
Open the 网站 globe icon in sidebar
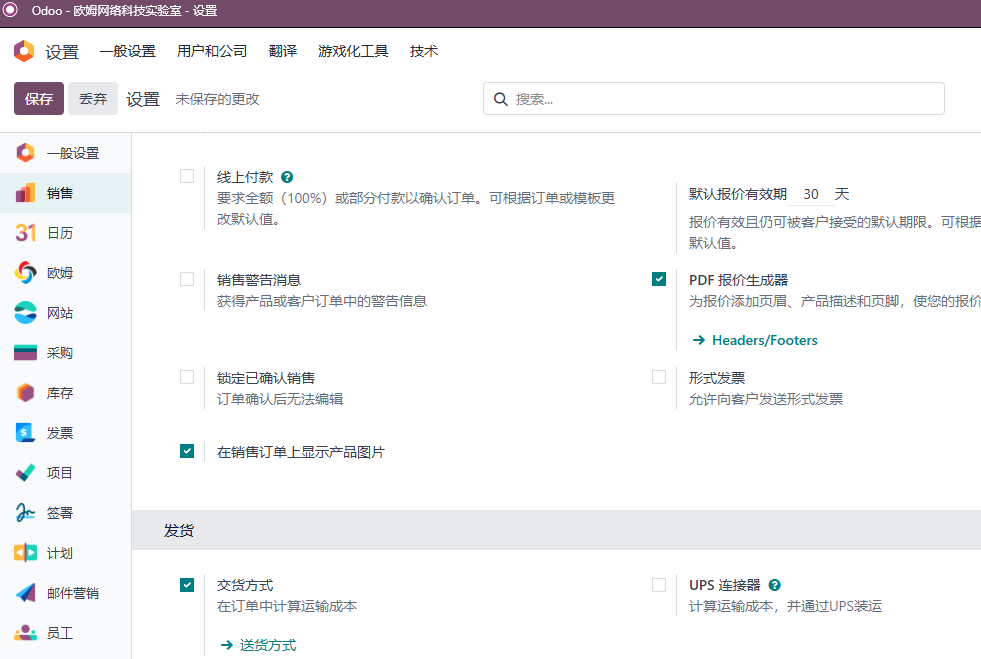pyautogui.click(x=25, y=313)
